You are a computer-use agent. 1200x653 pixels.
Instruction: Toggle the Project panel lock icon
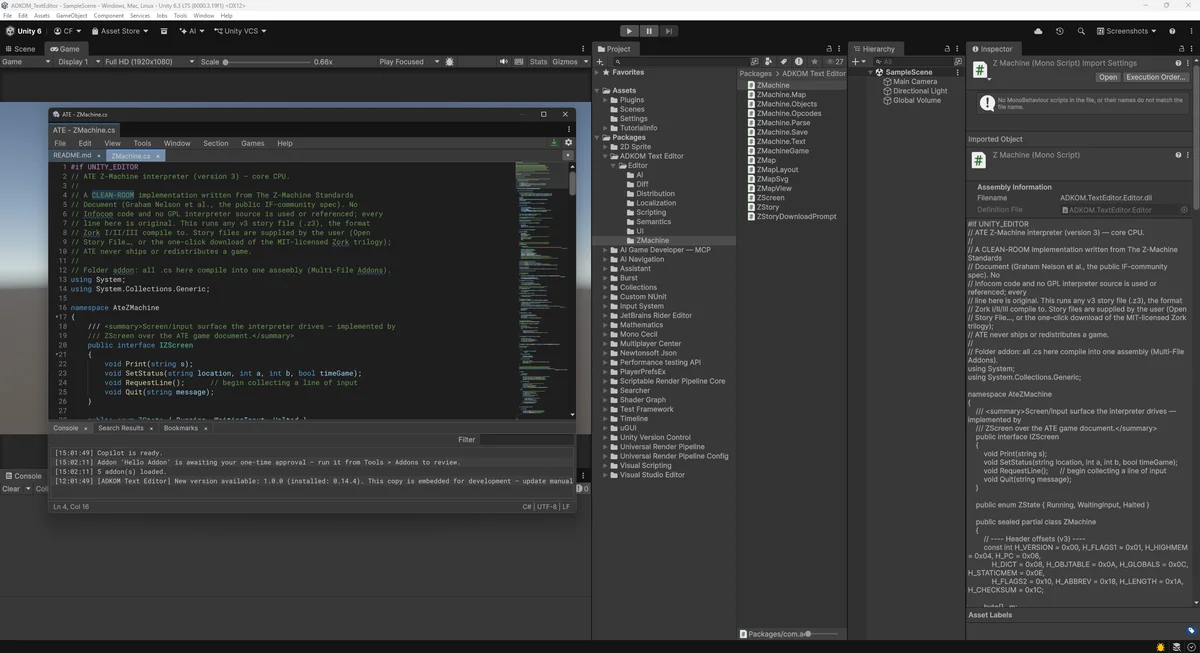(x=830, y=48)
